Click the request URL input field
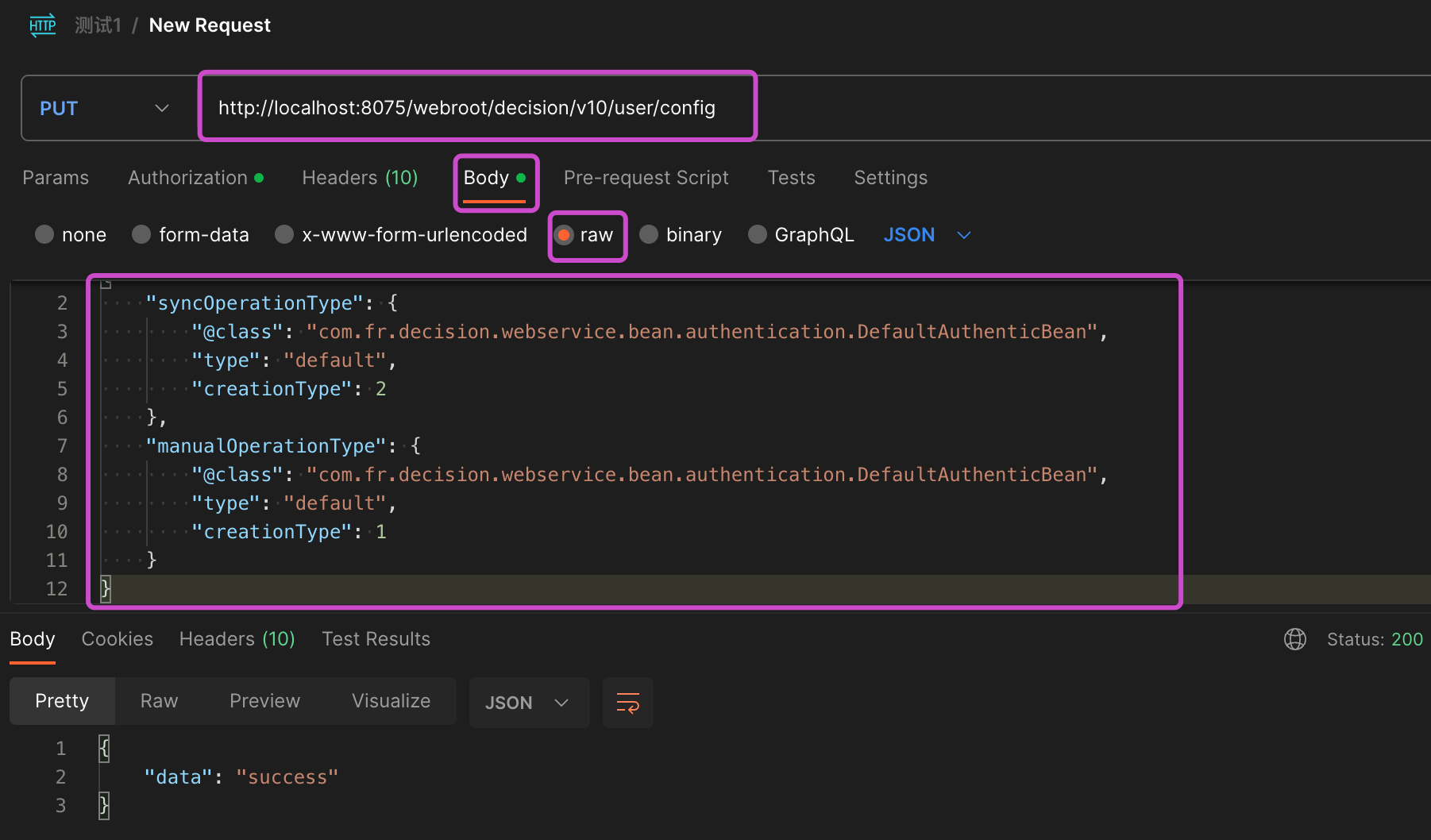The height and width of the screenshot is (840, 1431). (x=476, y=108)
